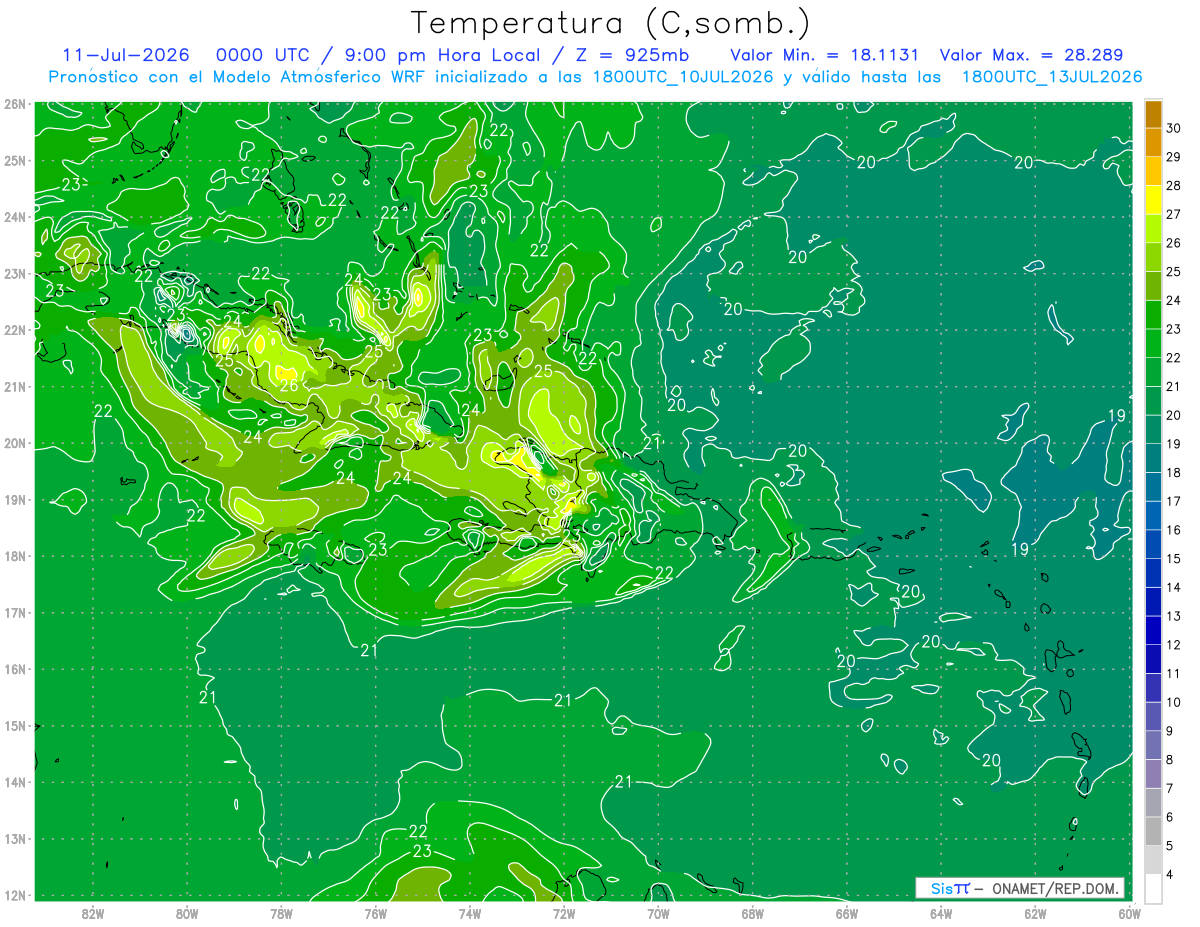Click the '12N' latitude axis label
The image size is (1200, 927).
(14, 895)
